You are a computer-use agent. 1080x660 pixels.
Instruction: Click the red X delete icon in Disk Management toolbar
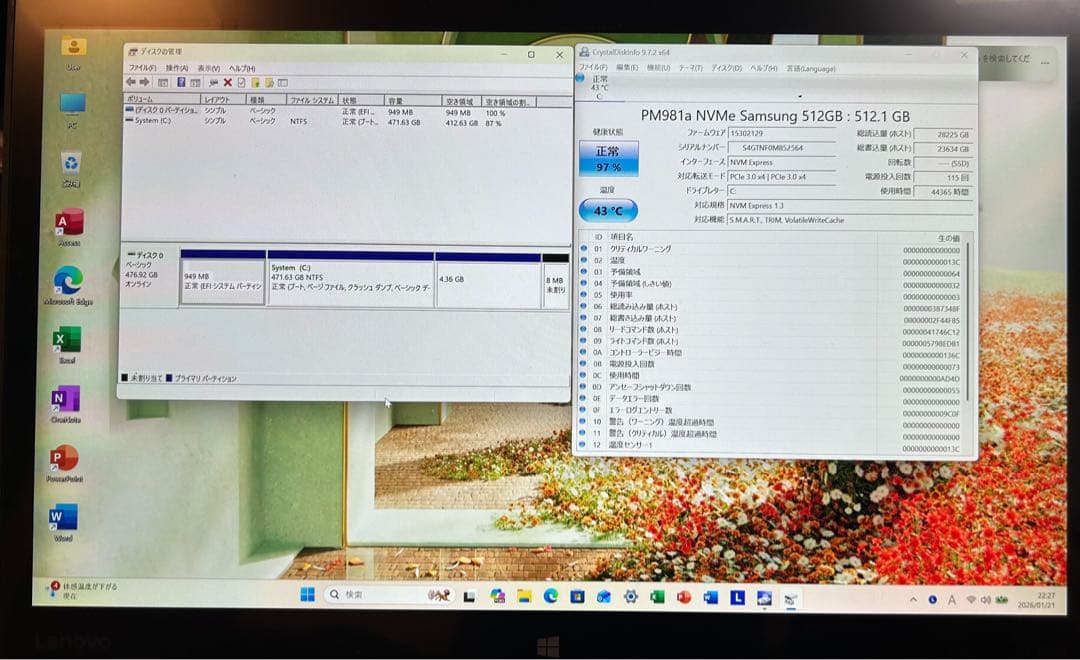coord(227,83)
